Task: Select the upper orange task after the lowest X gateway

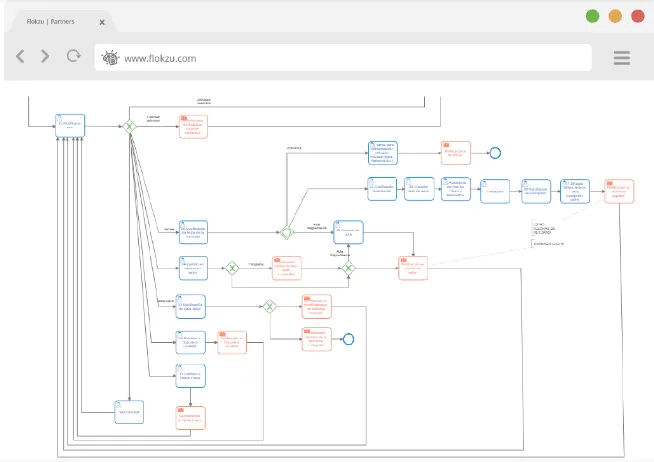Action: pos(317,306)
